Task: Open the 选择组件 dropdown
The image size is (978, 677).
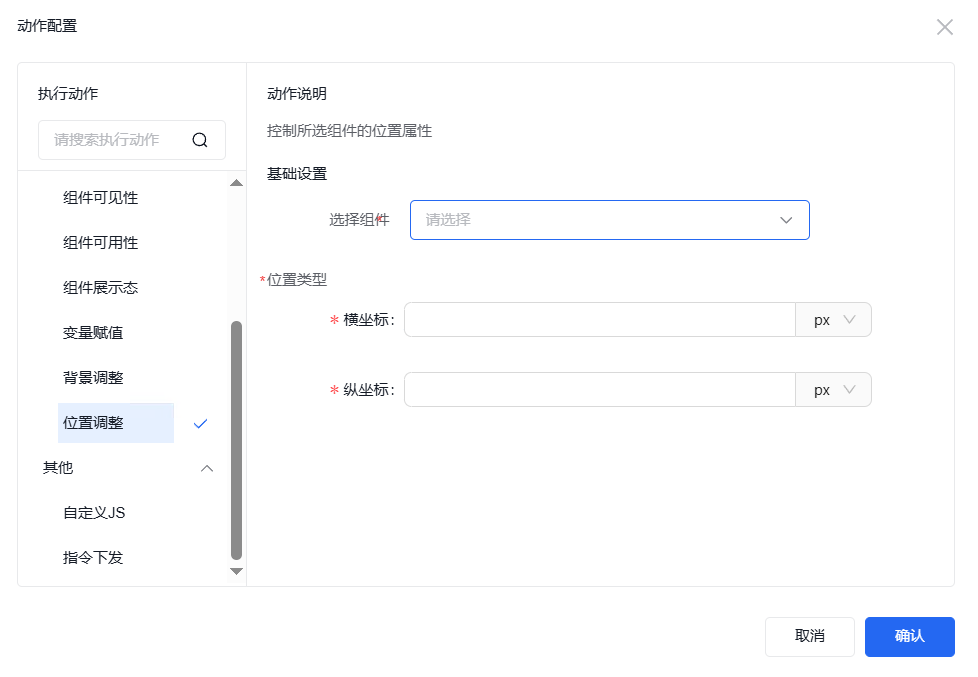Action: (x=609, y=220)
